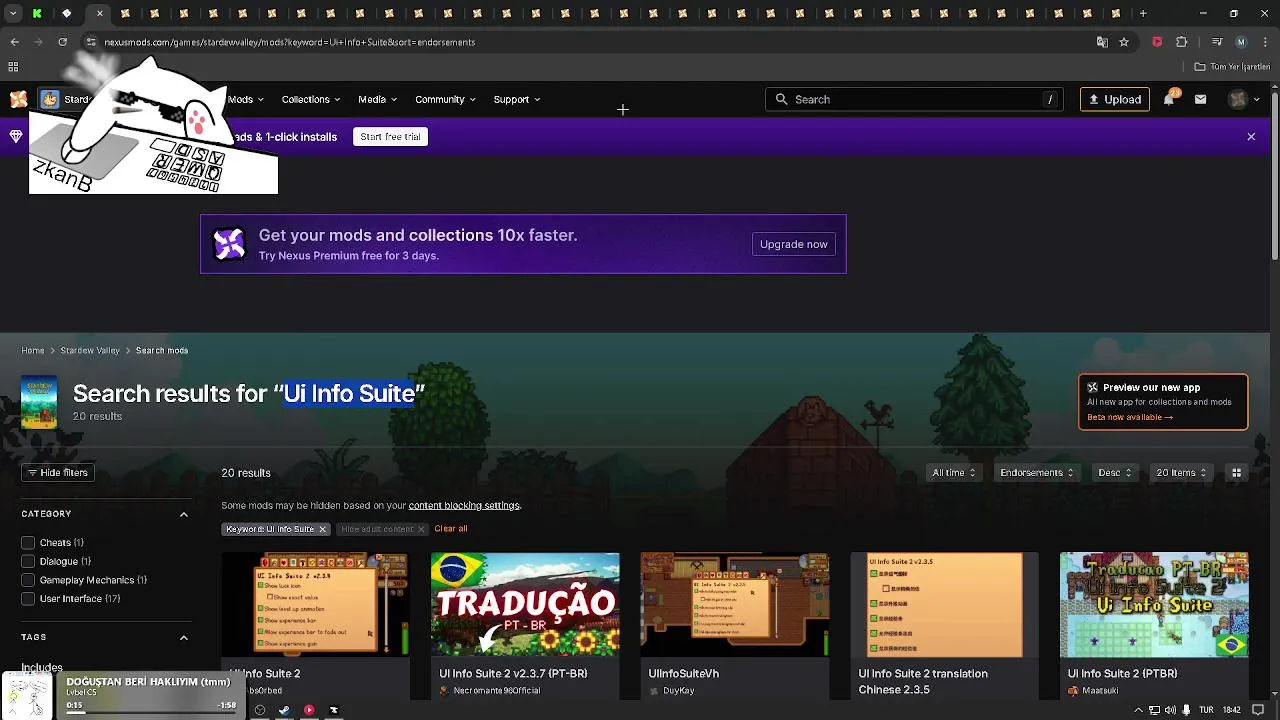Click the site Search field

(x=914, y=99)
